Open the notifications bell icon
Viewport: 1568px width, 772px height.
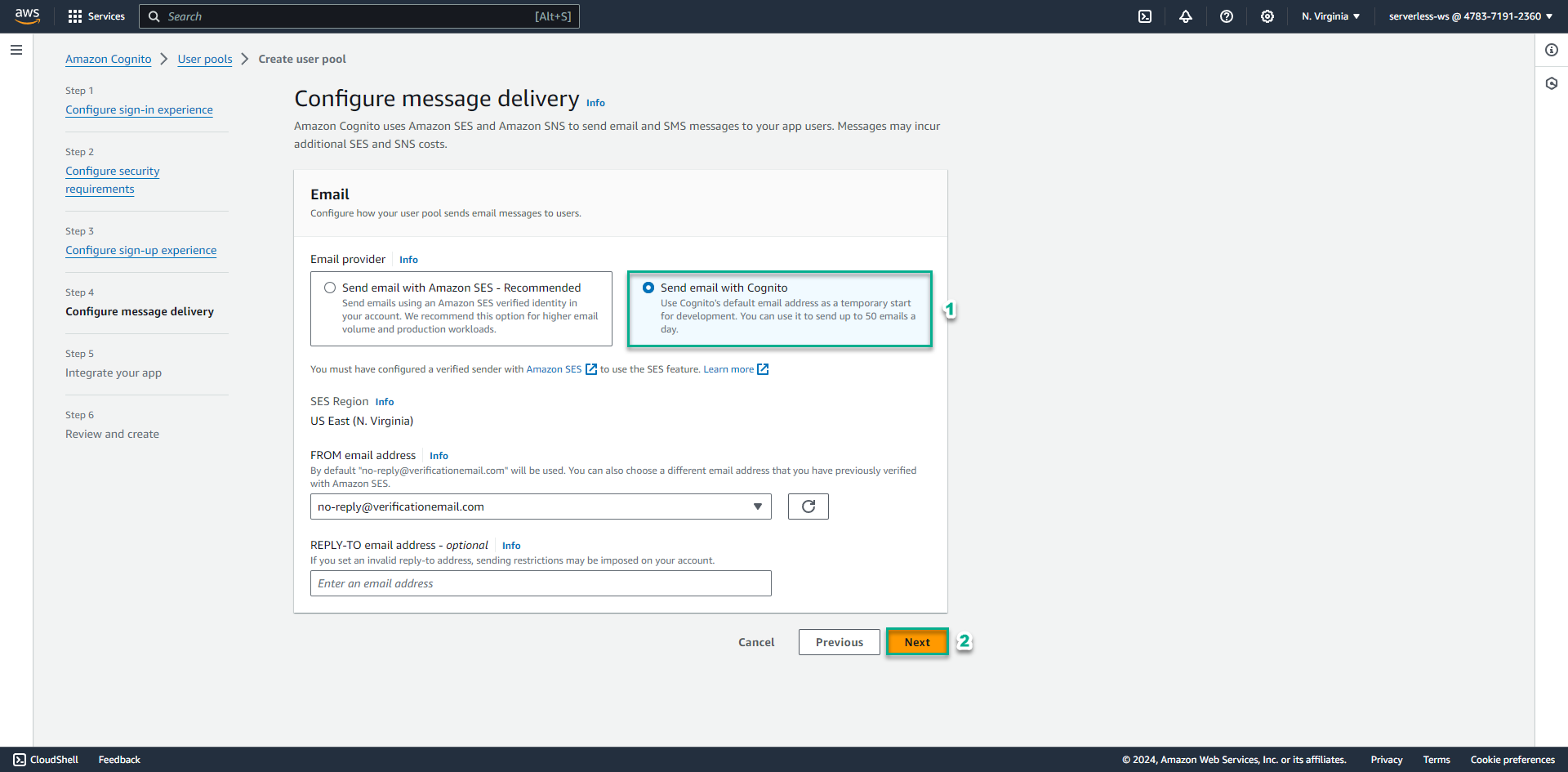(x=1186, y=16)
